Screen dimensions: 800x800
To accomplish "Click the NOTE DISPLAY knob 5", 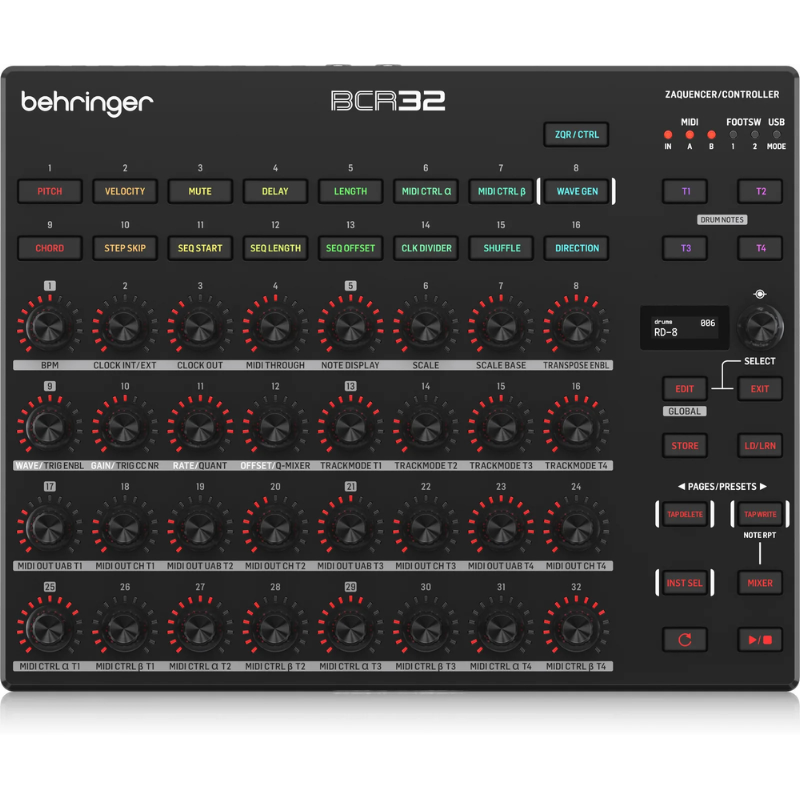I will tap(349, 326).
